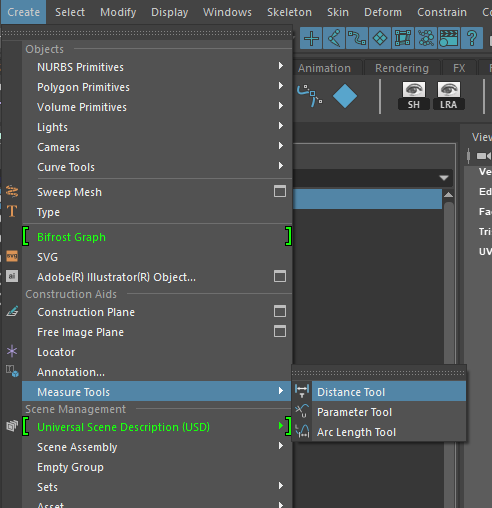Click the snap to grid plus icon
The height and width of the screenshot is (508, 492).
tap(311, 38)
